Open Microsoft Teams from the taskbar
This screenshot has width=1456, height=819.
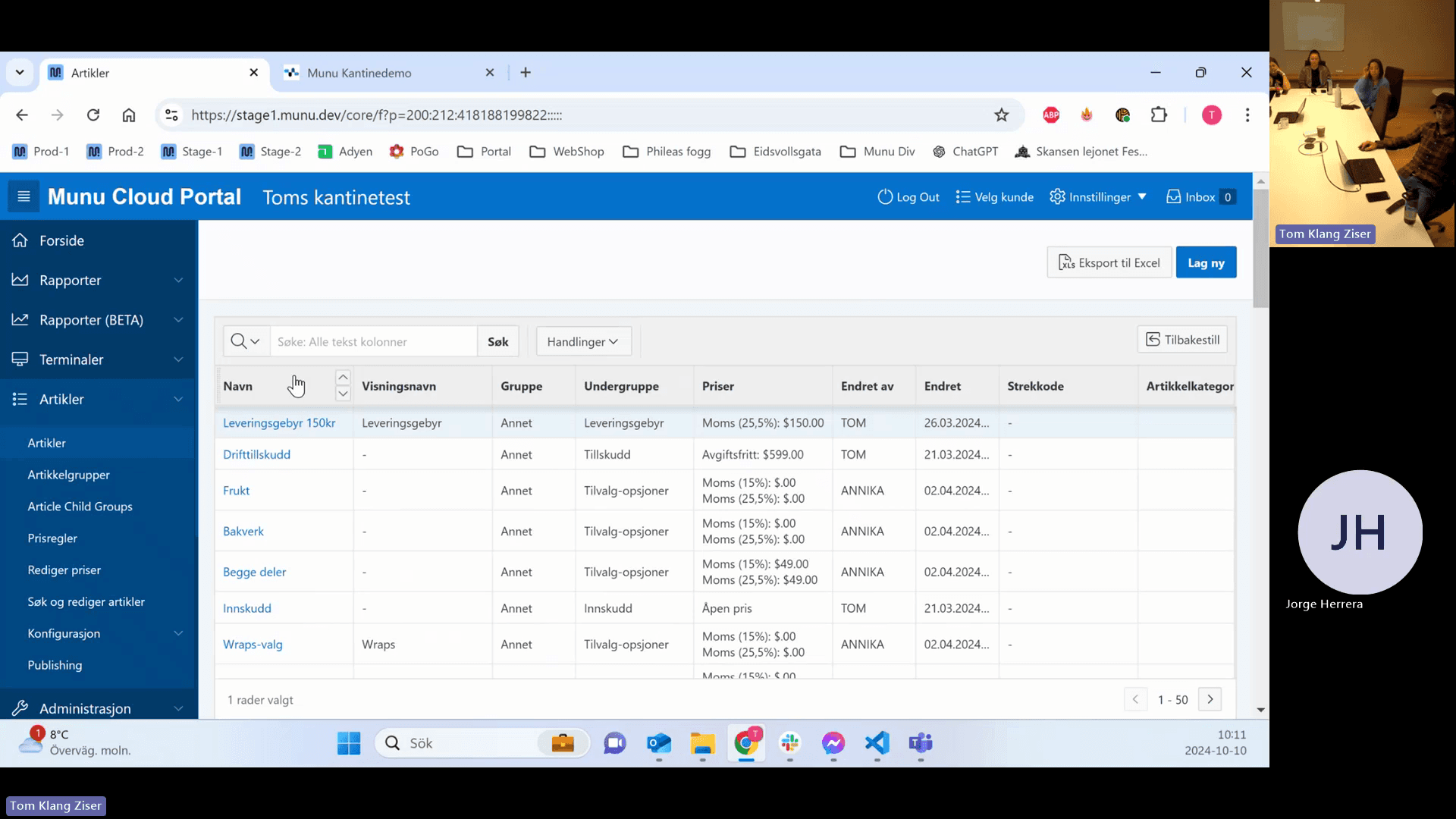pyautogui.click(x=921, y=743)
